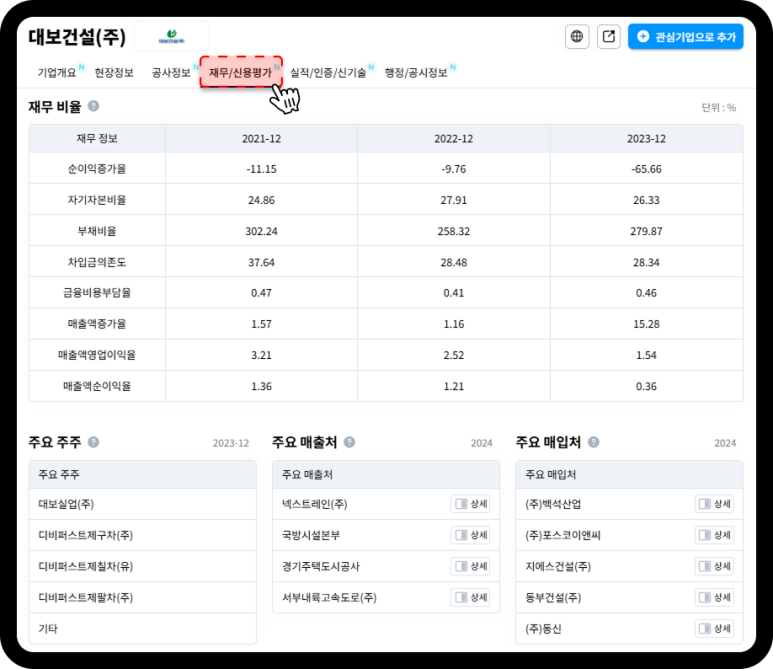Open 상세 for (주)포스코이앤씨

[x=714, y=535]
